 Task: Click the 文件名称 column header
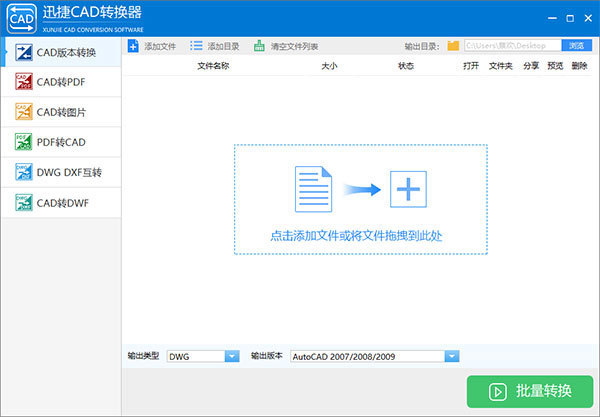(x=213, y=66)
